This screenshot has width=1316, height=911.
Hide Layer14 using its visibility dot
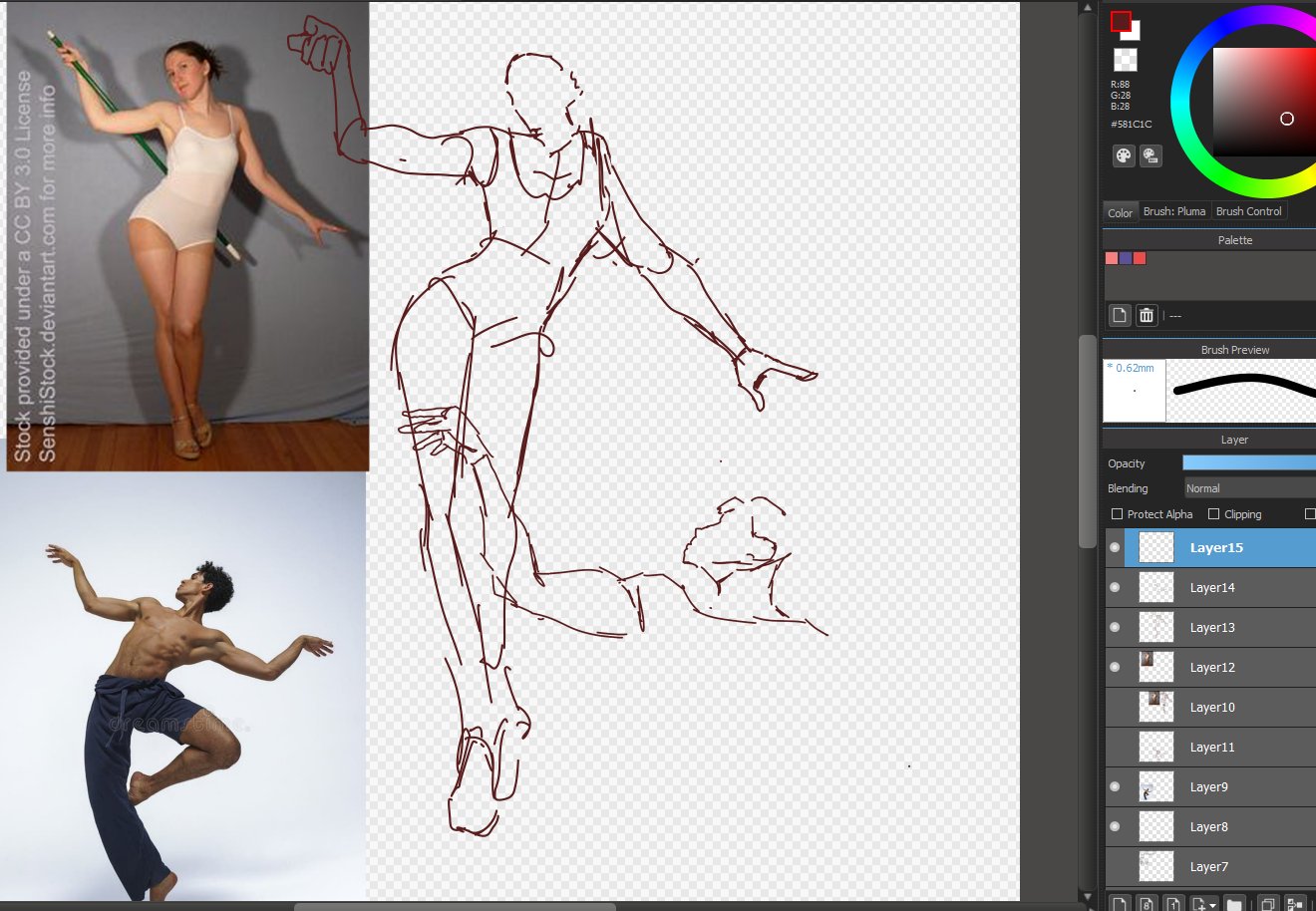pyautogui.click(x=1115, y=587)
